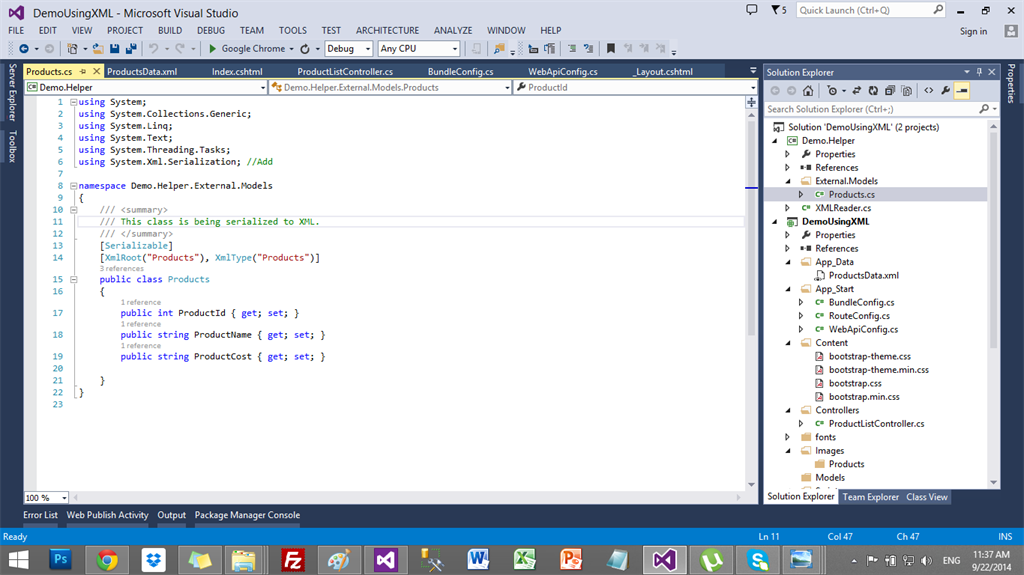Viewport: 1024px width, 575px height.
Task: Click the bookmark icon in the toolbar
Action: pos(610,48)
